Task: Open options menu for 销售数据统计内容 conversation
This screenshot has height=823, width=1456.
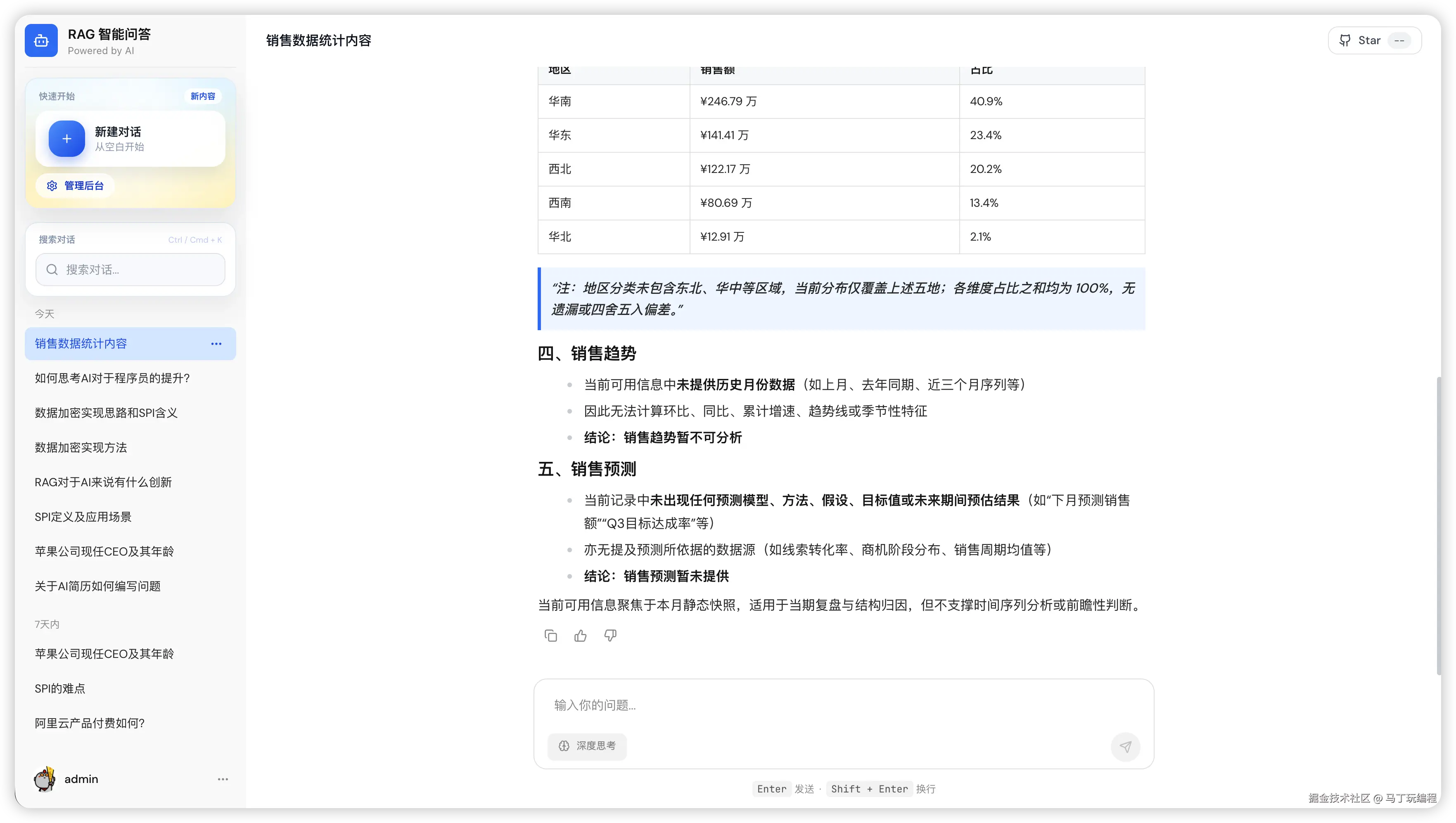Action: pyautogui.click(x=216, y=344)
